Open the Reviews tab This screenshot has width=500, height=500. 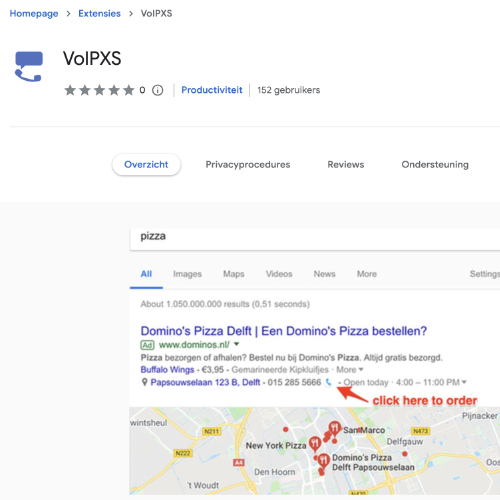pos(346,164)
